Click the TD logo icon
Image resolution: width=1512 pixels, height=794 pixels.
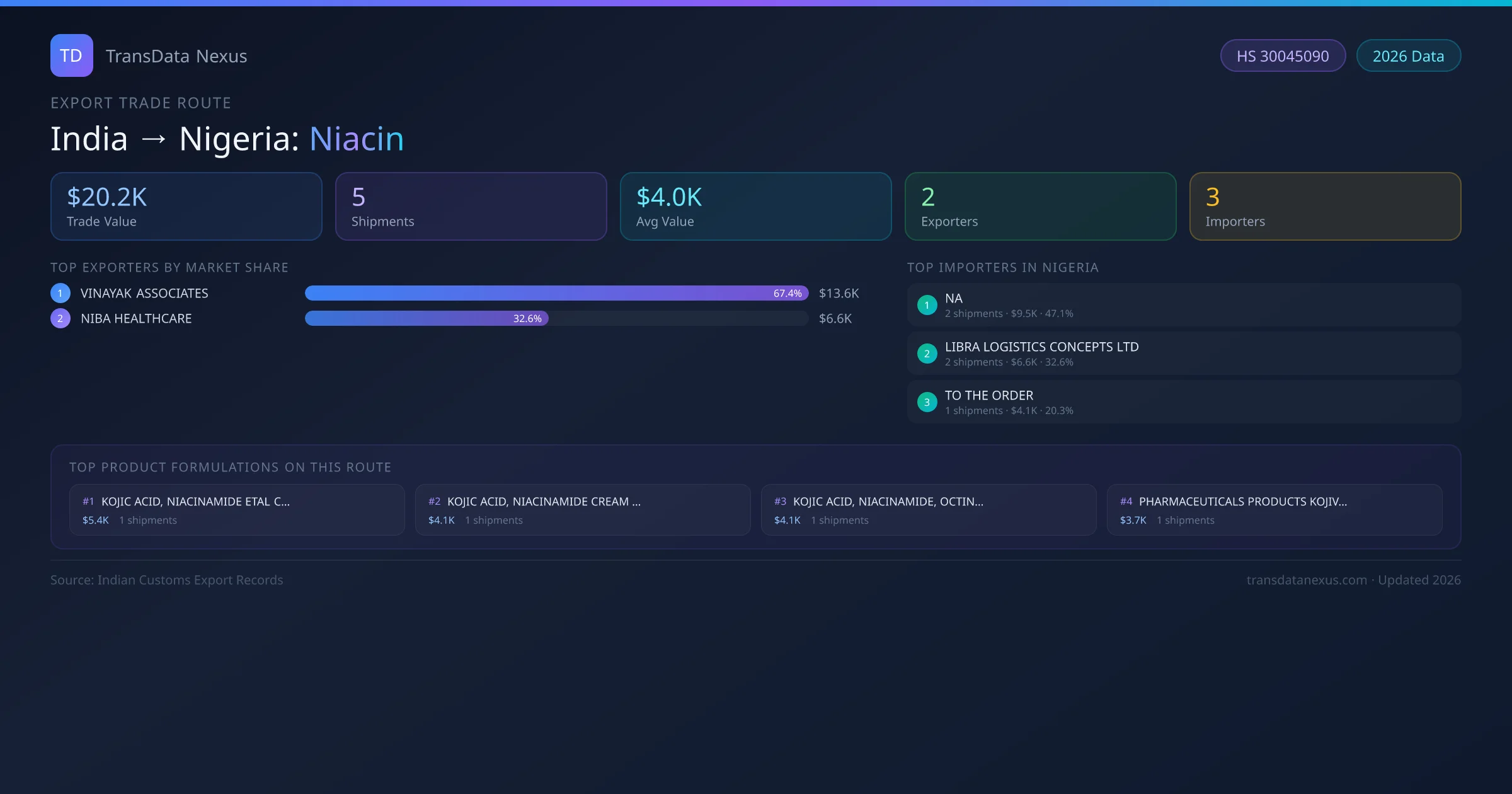click(x=71, y=55)
